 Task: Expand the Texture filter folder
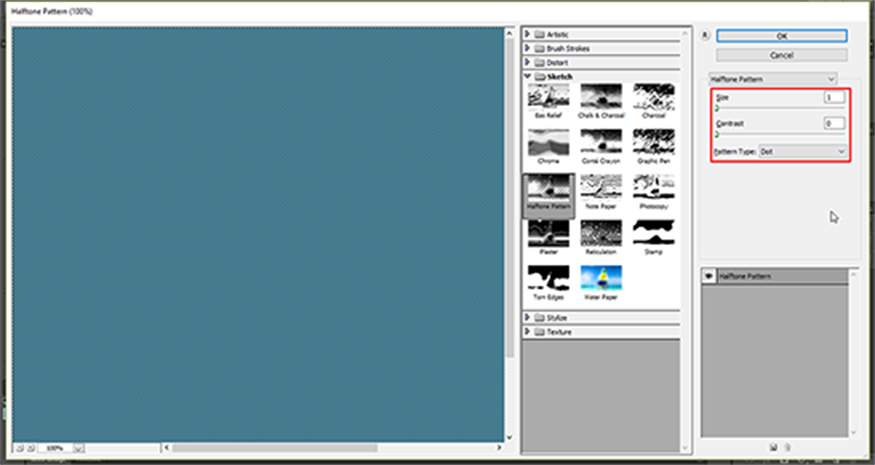[x=527, y=332]
